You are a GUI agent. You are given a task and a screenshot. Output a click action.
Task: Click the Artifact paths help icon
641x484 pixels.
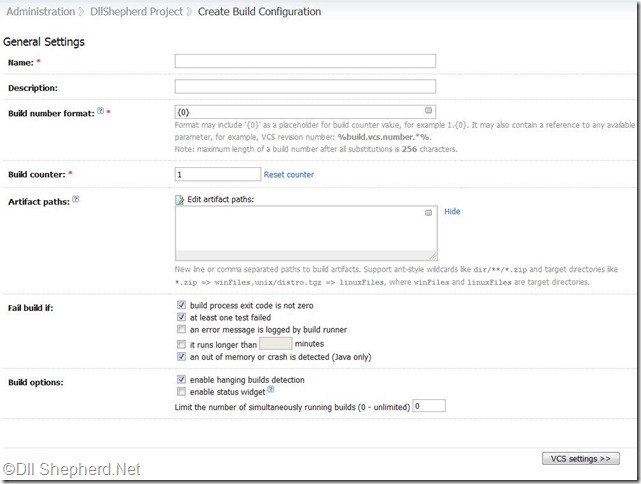click(x=76, y=199)
